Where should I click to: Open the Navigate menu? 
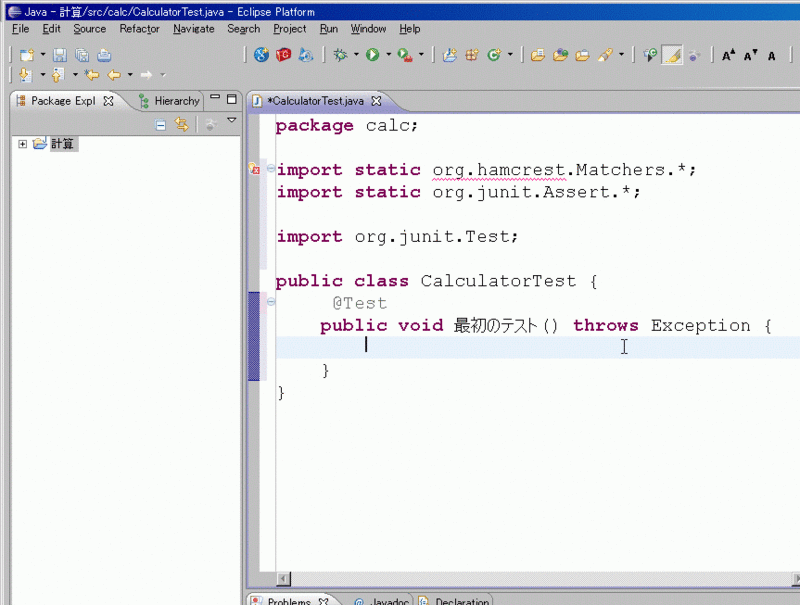193,29
